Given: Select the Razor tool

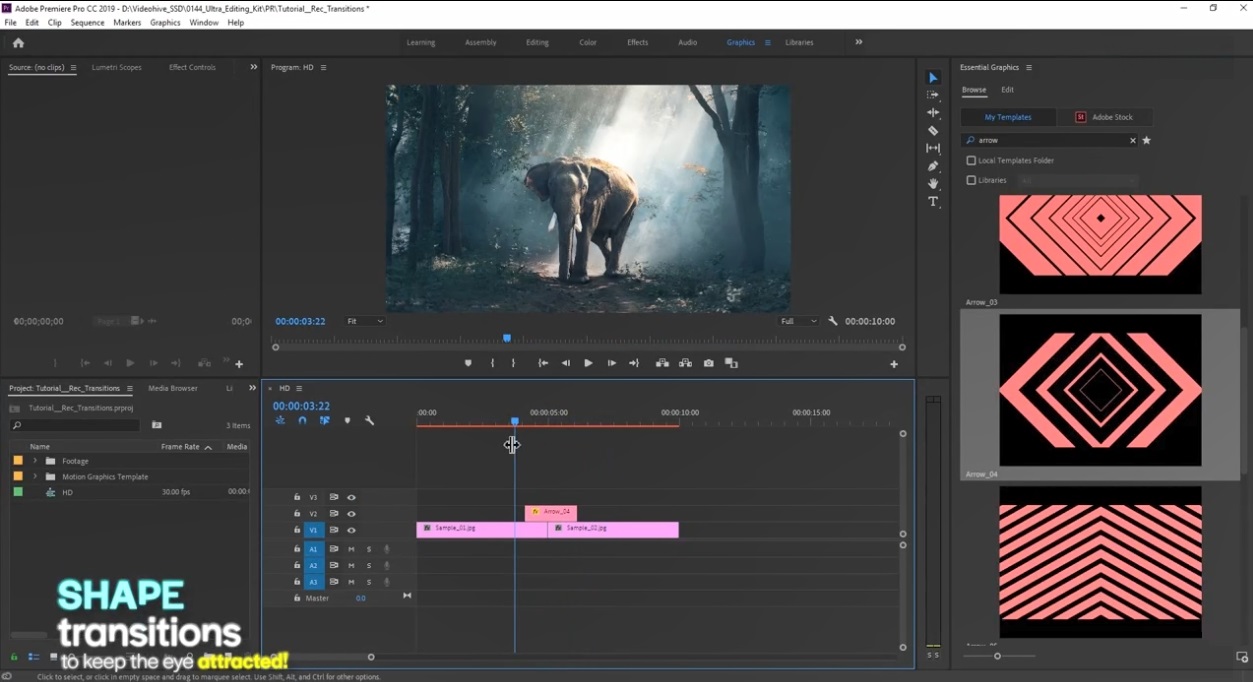Looking at the screenshot, I should tap(933, 130).
